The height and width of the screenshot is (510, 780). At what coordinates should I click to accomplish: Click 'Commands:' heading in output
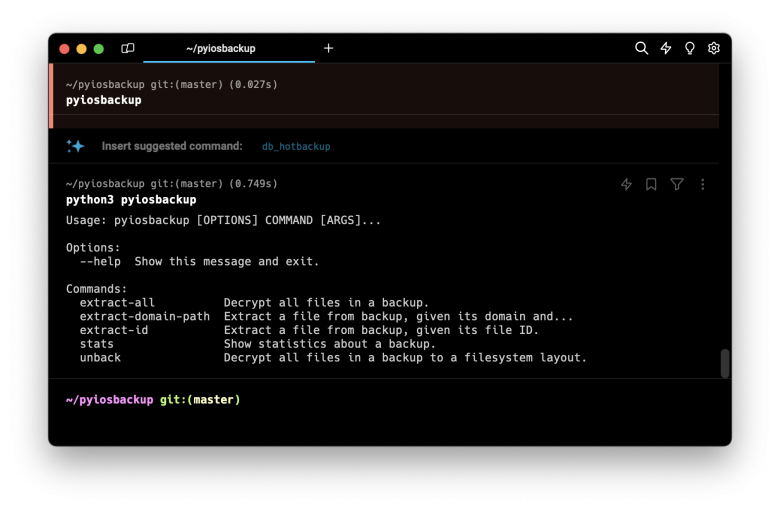tap(97, 289)
